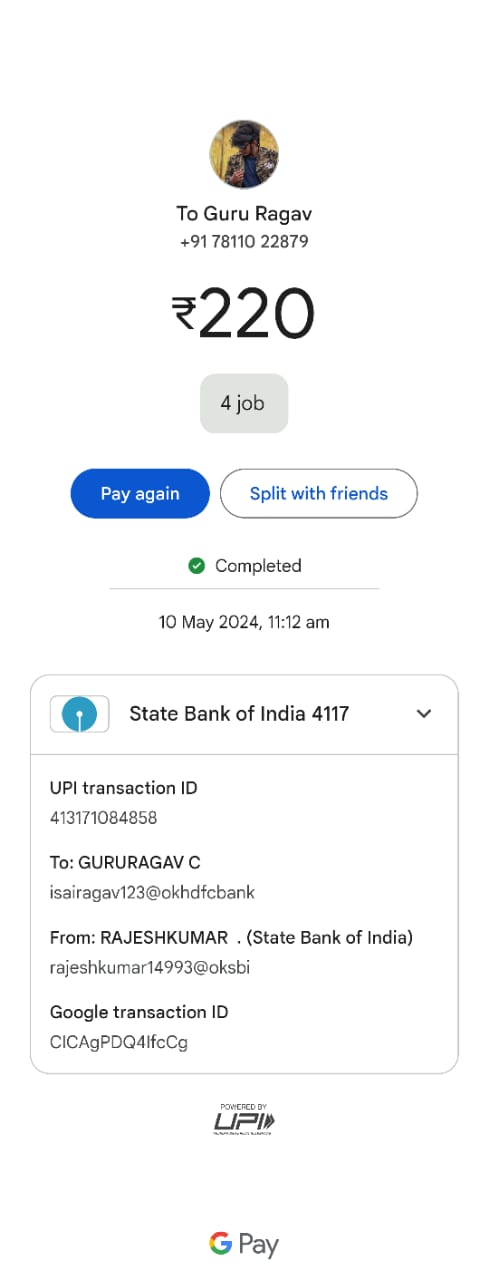This screenshot has height=1280, width=489.
Task: Tap the phone number +91 78110 22879
Action: 244,242
